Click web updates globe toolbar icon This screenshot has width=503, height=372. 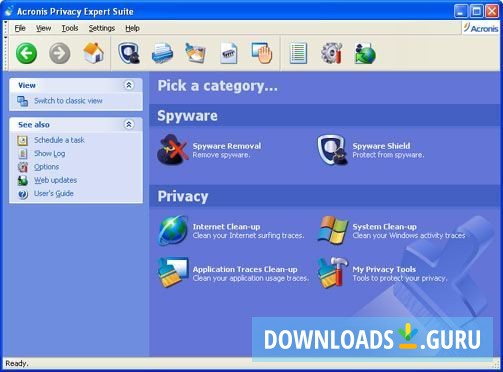click(x=365, y=53)
